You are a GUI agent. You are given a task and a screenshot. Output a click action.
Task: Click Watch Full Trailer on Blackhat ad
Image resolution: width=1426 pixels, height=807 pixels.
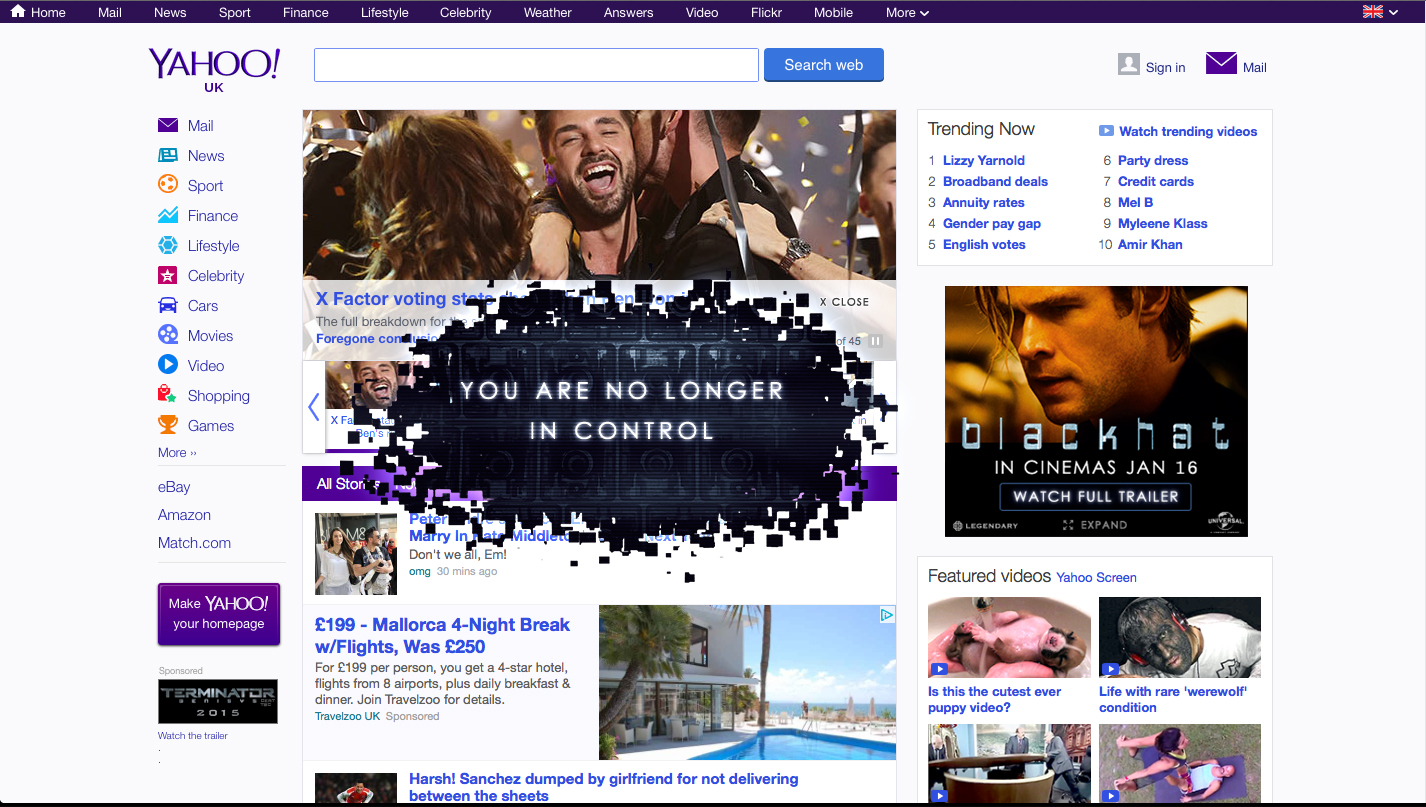(1095, 496)
